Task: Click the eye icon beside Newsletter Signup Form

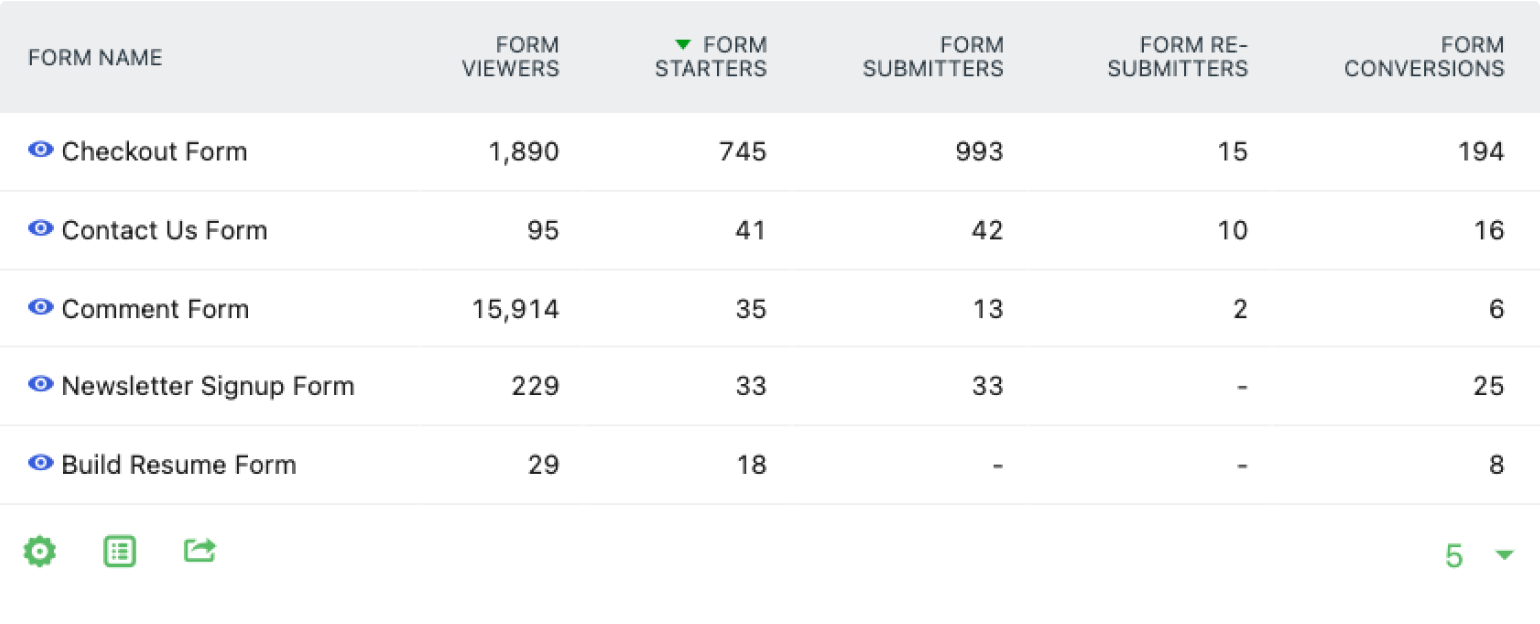Action: (40, 385)
